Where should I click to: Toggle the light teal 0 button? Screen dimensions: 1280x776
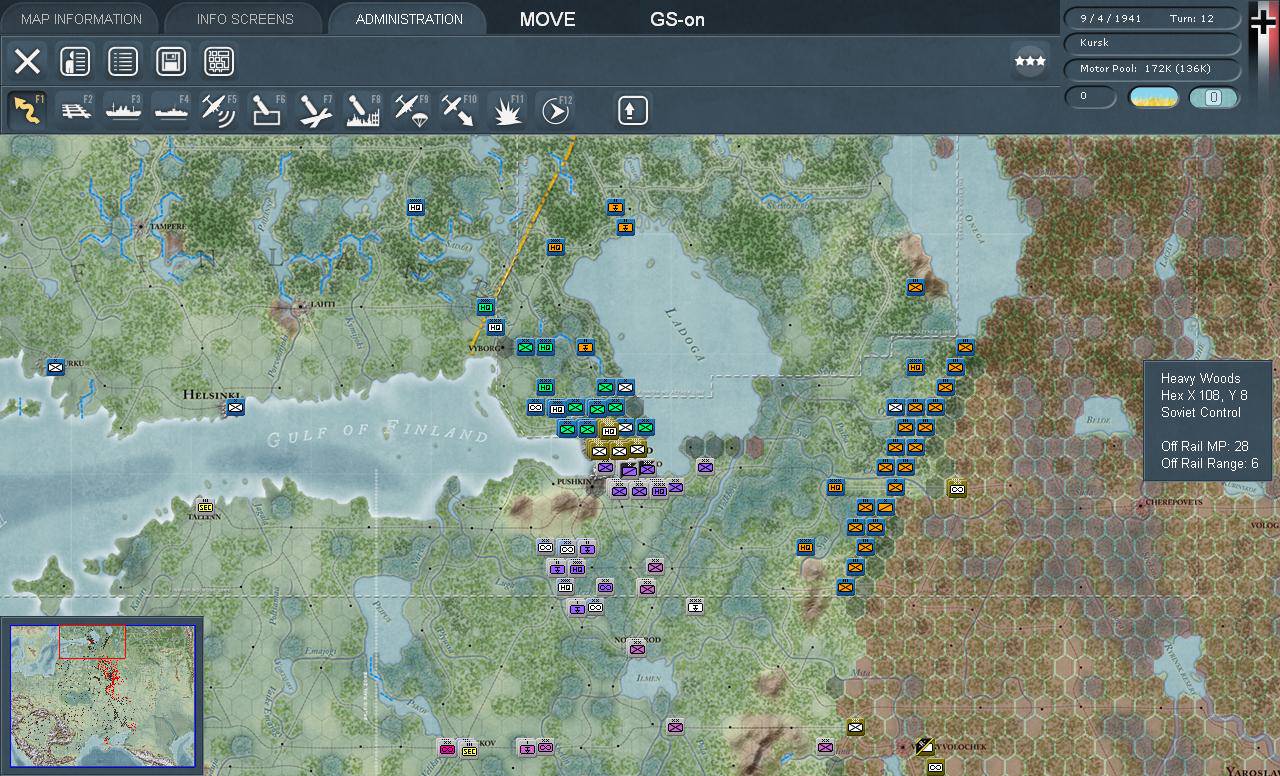pos(1214,97)
